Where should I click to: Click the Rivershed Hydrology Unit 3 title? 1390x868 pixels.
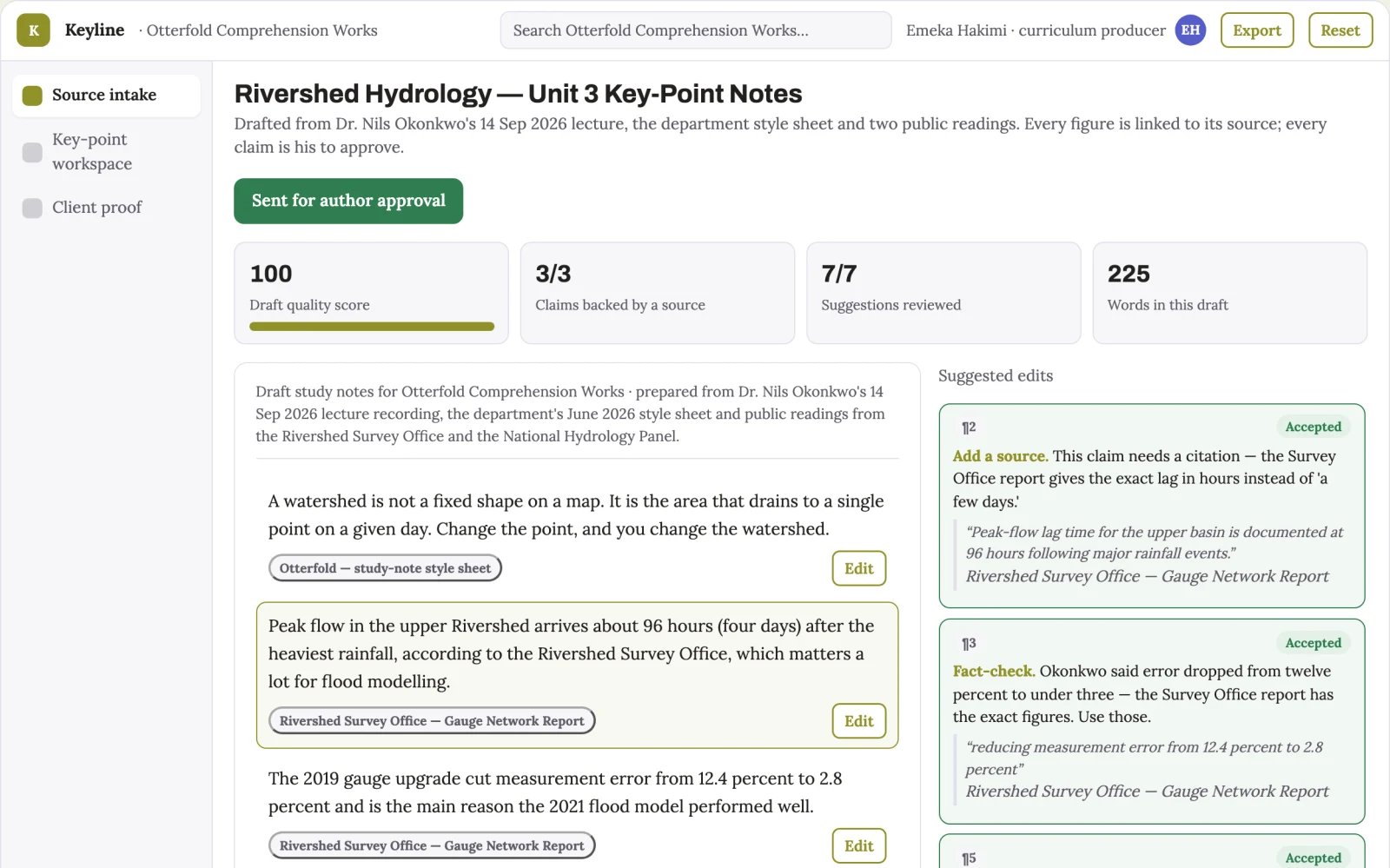[x=519, y=94]
